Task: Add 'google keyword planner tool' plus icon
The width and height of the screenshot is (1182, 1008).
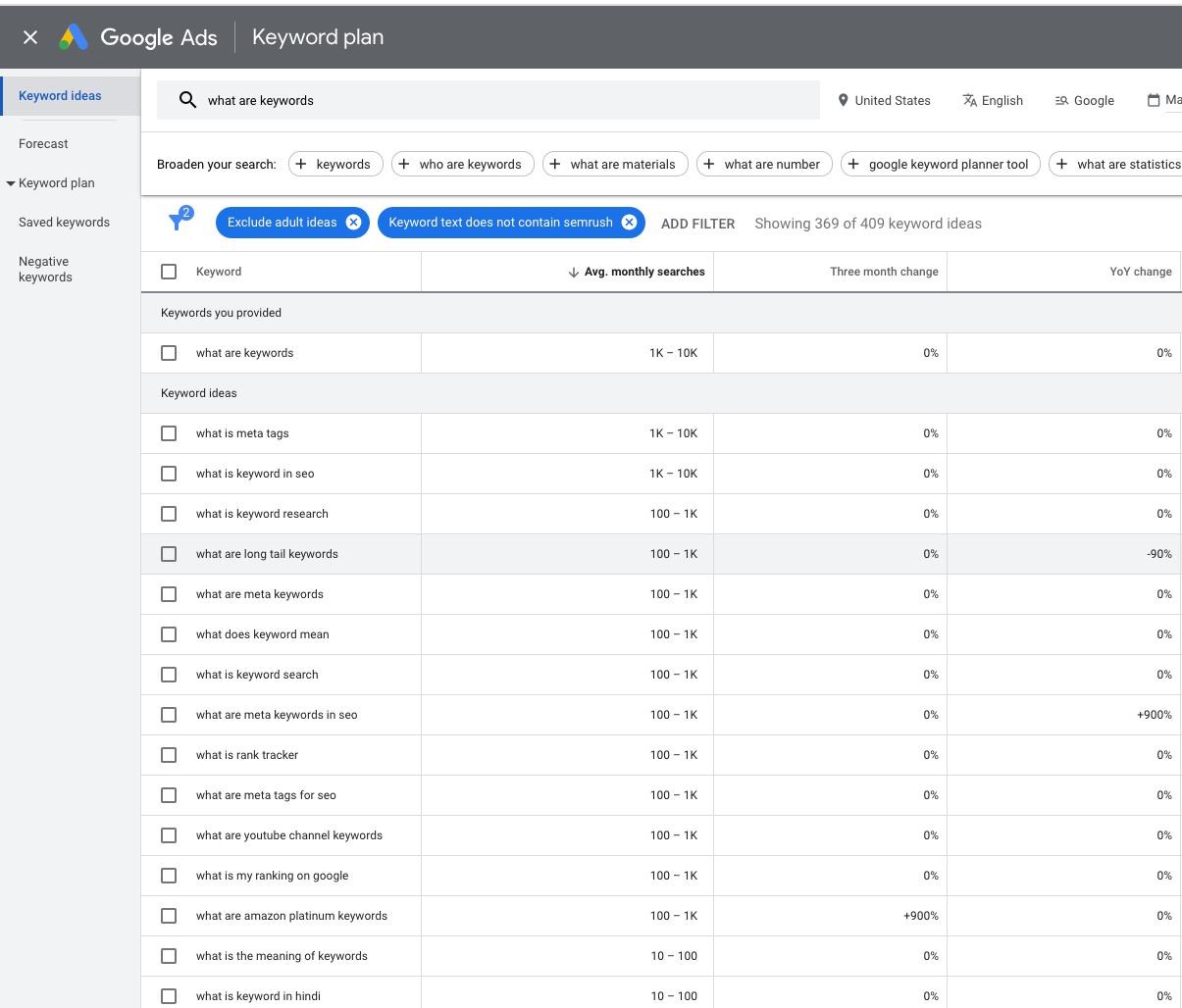Action: coord(853,164)
